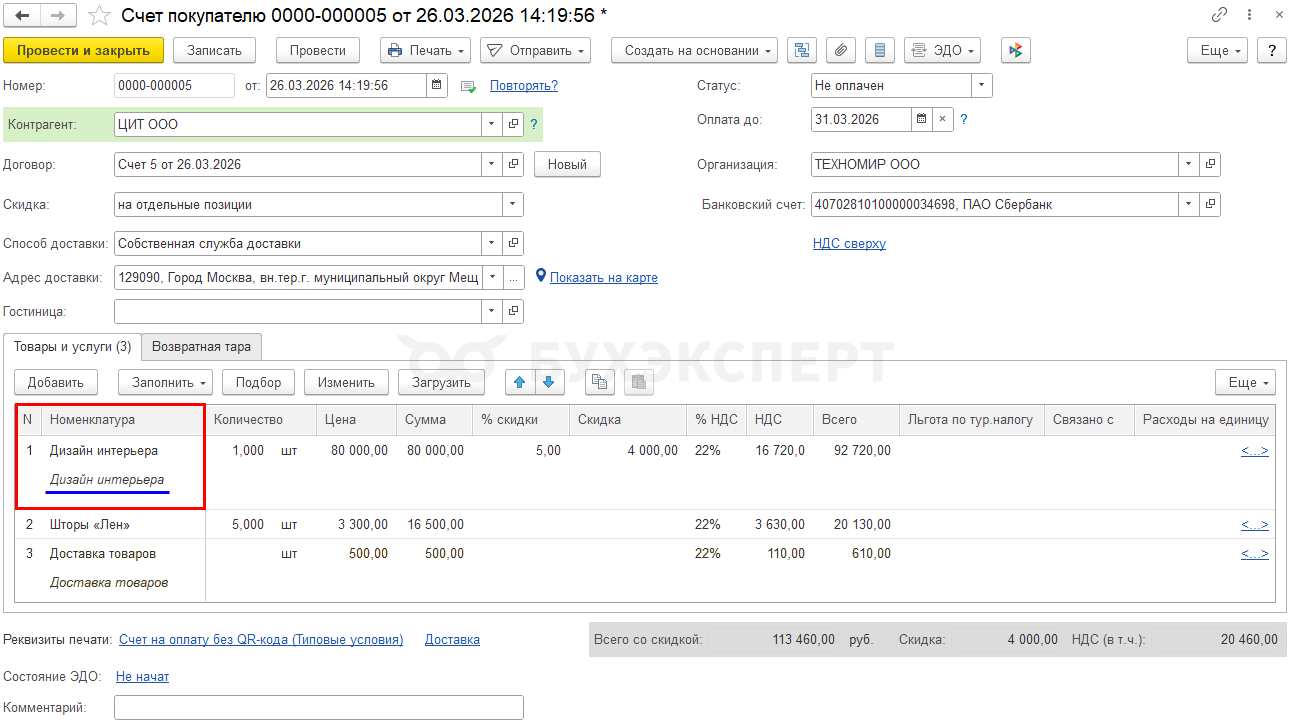Expand the Печать dropdown menu

[x=426, y=50]
